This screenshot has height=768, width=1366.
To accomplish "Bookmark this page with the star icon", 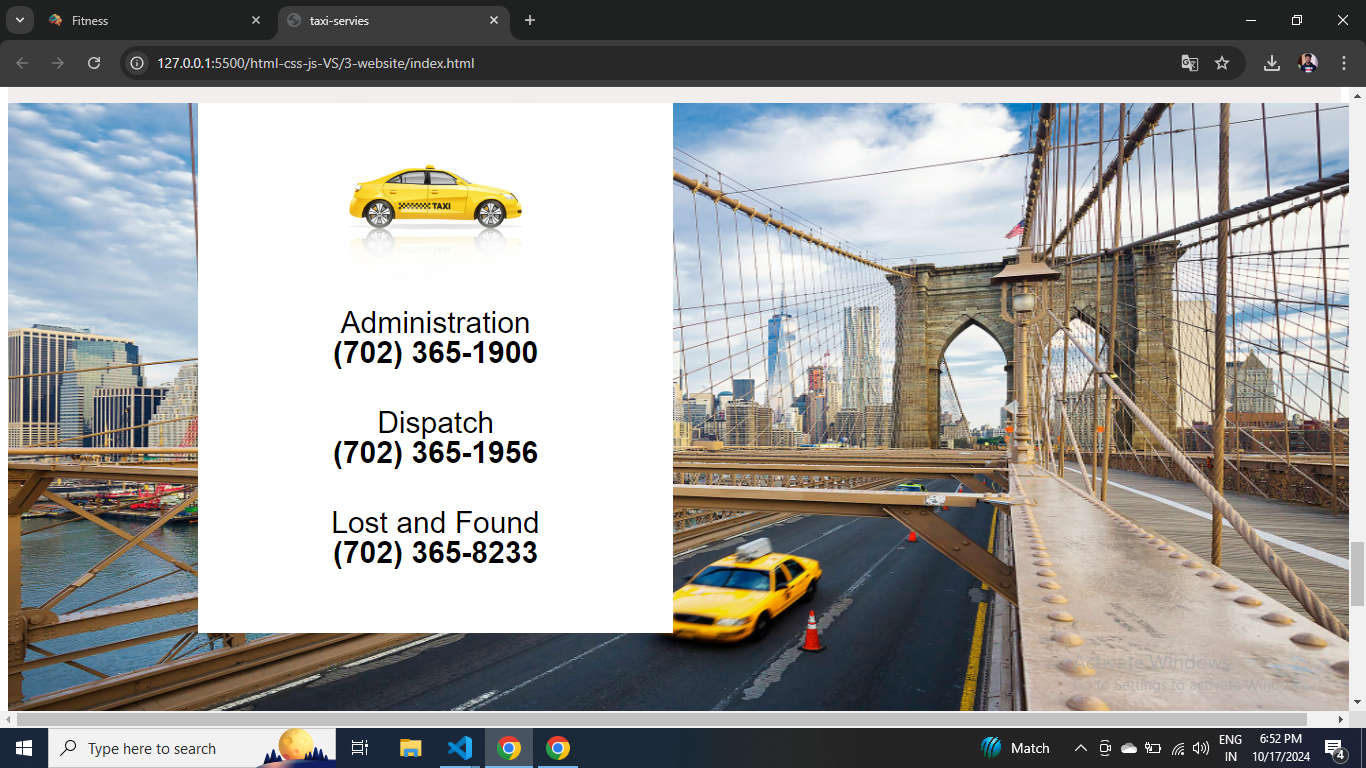I will pyautogui.click(x=1222, y=63).
